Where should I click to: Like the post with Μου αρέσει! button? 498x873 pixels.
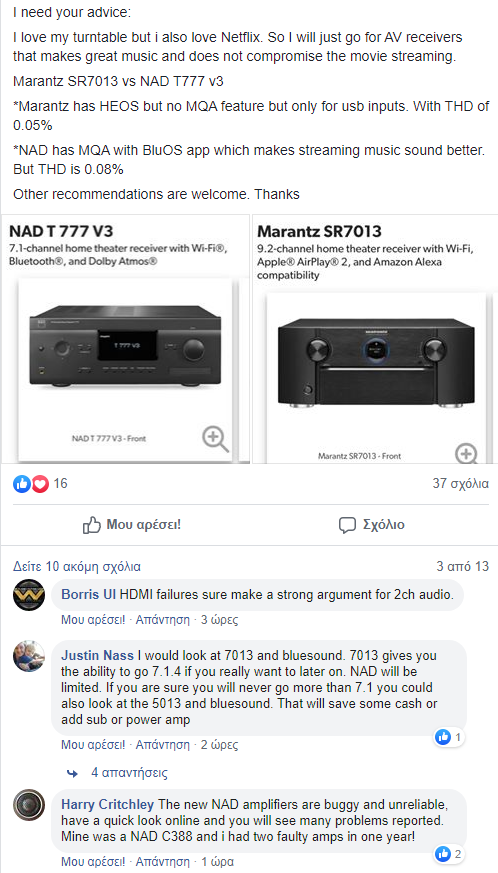pos(131,524)
